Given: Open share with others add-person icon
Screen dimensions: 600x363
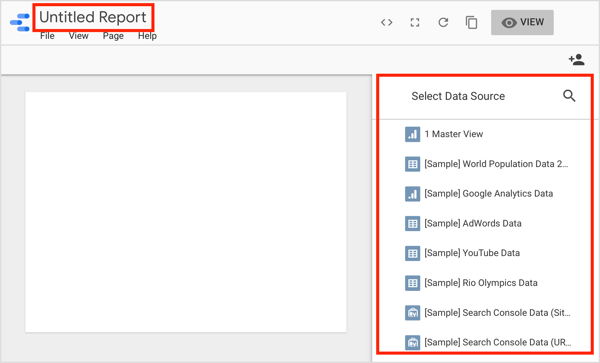Looking at the screenshot, I should [x=576, y=60].
